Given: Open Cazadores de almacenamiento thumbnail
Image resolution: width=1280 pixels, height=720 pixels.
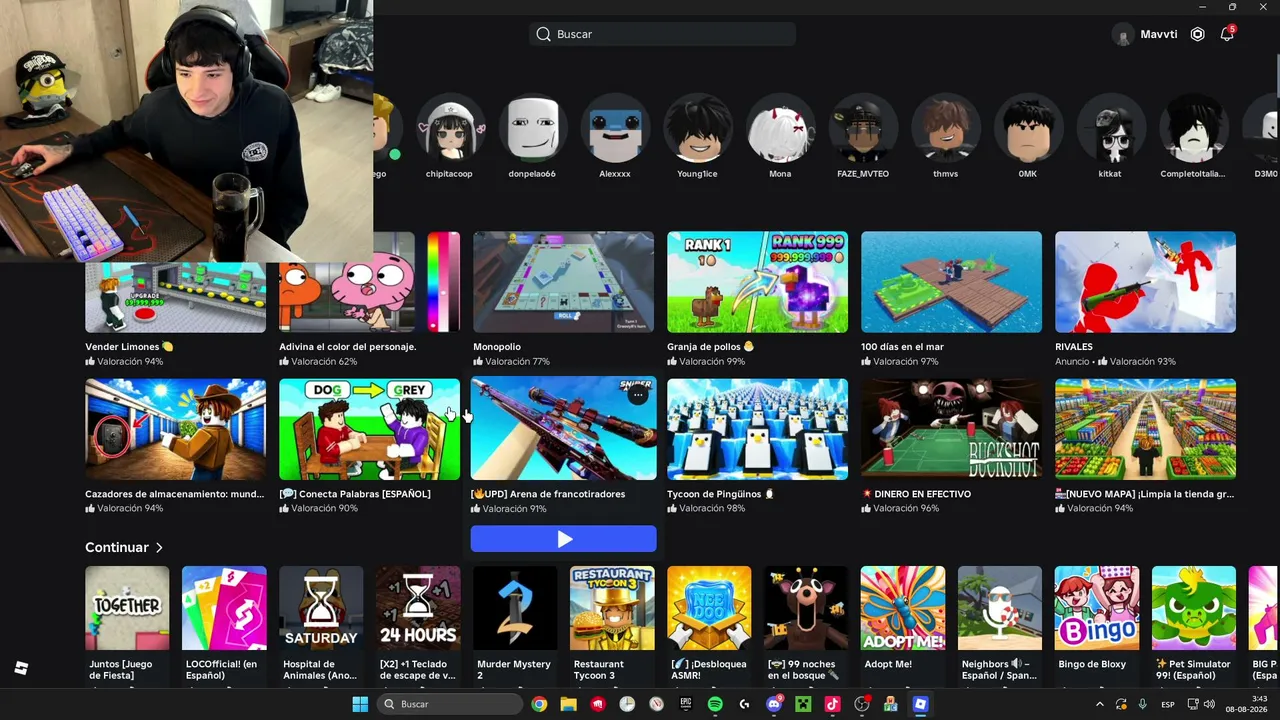Looking at the screenshot, I should (175, 429).
